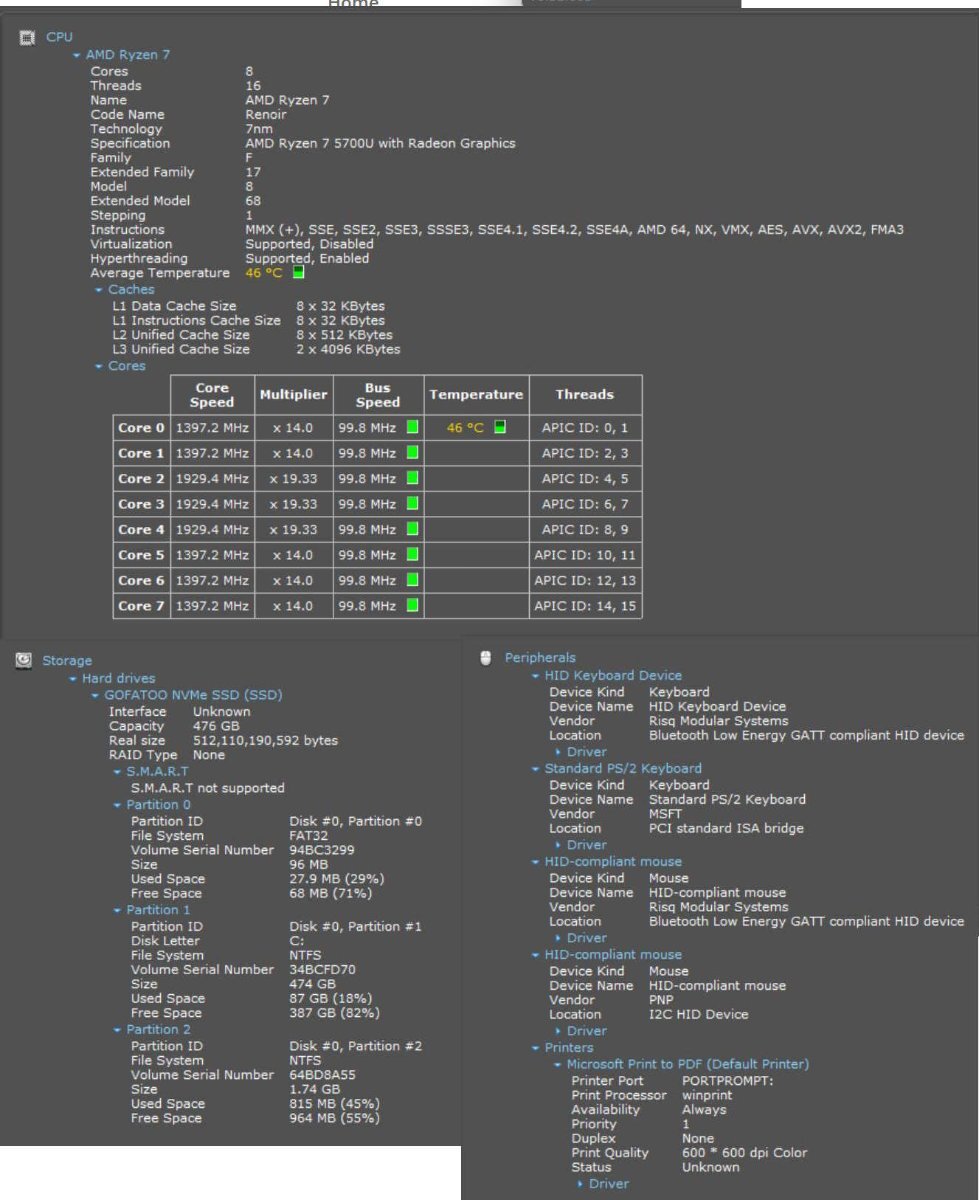Click threads cell 'APIC ID: 0, 1'
This screenshot has height=1200, width=979.
coord(586,427)
